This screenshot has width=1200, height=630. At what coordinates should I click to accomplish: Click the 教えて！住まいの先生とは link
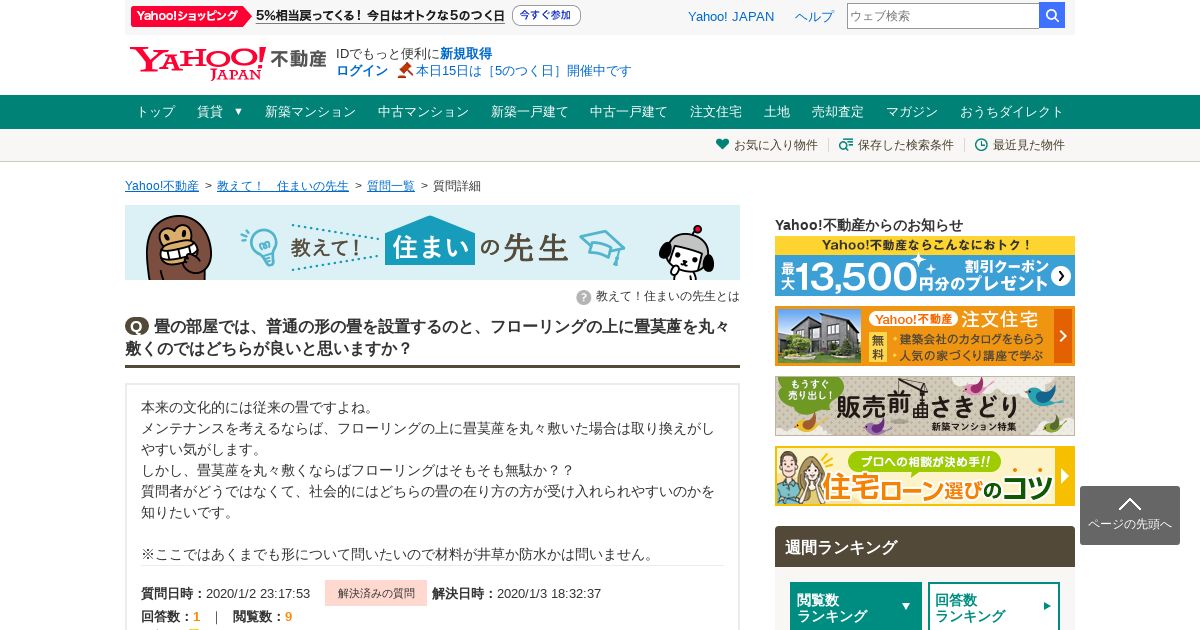(668, 297)
